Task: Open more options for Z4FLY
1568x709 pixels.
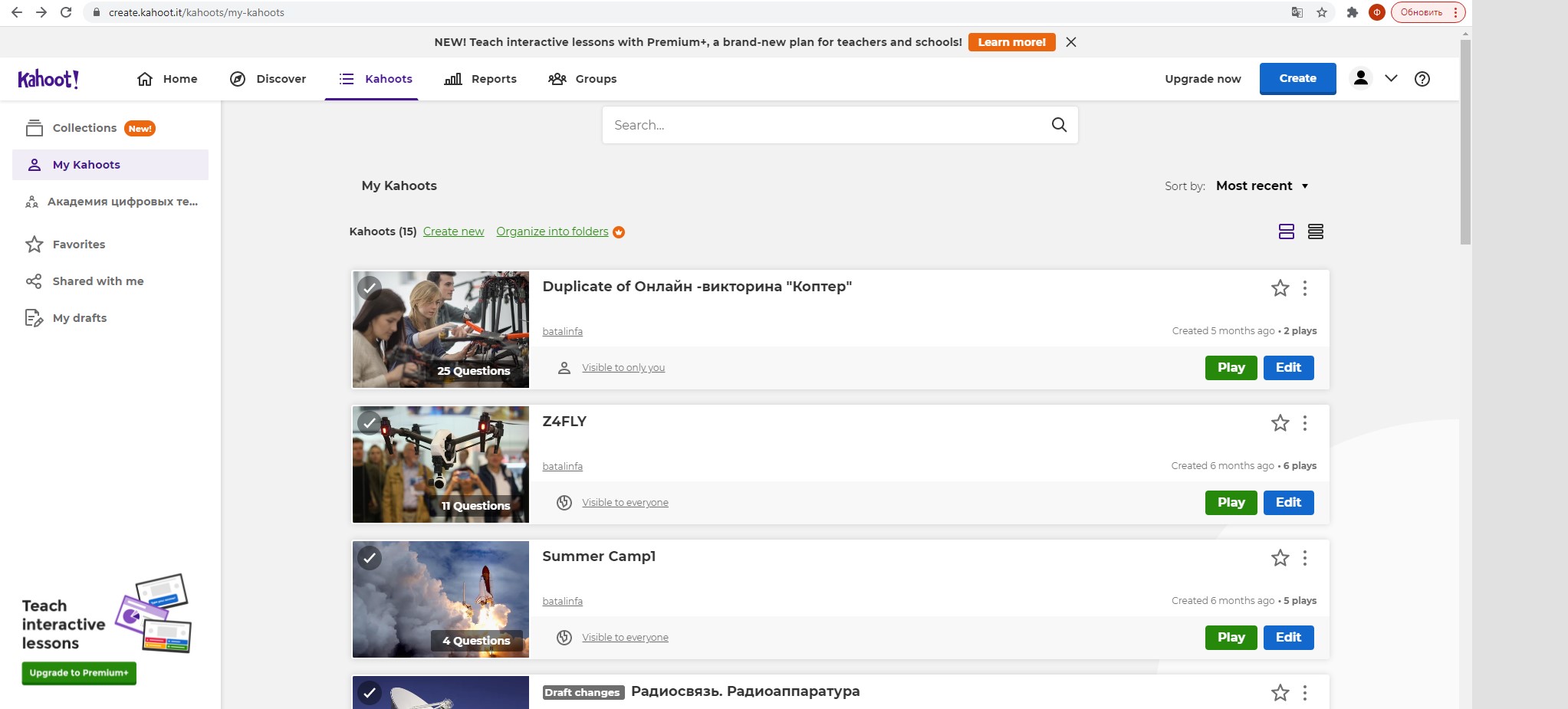Action: point(1305,423)
